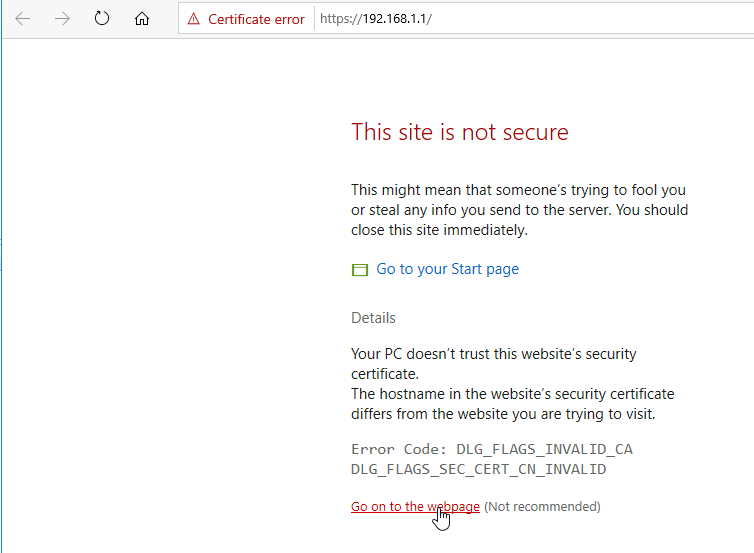754x553 pixels.
Task: Click the Forward navigation arrow
Action: click(62, 19)
